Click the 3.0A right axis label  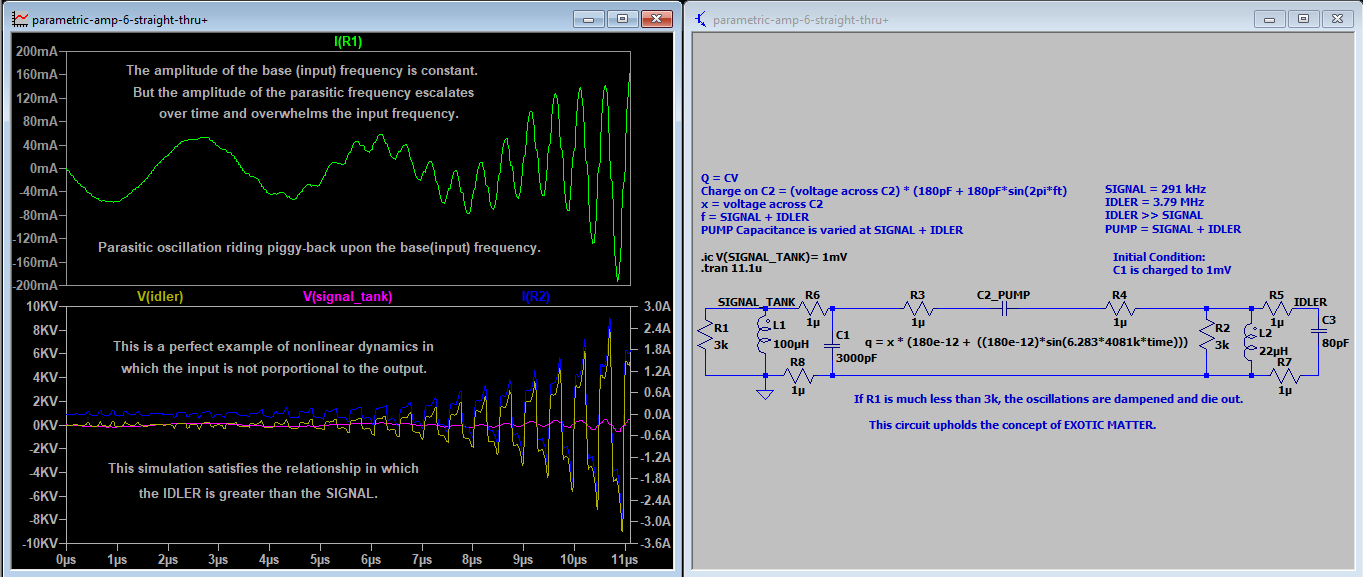(655, 306)
